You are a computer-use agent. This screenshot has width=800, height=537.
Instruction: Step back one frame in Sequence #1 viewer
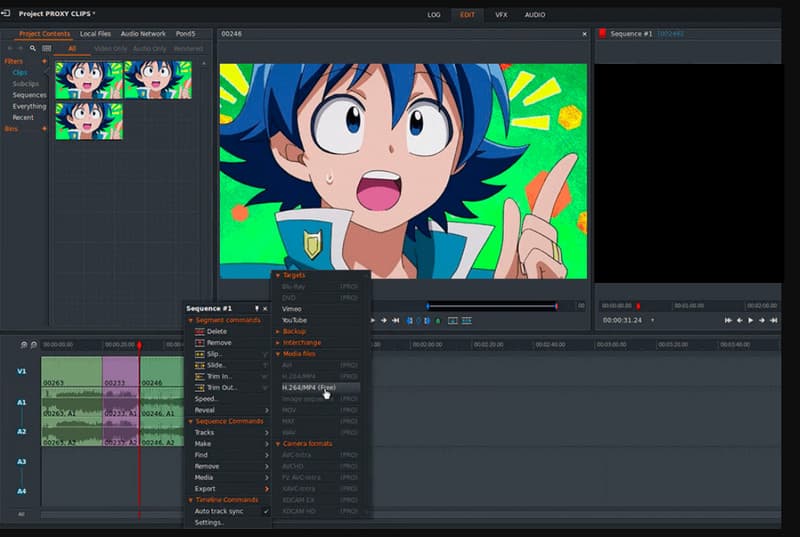tap(739, 320)
